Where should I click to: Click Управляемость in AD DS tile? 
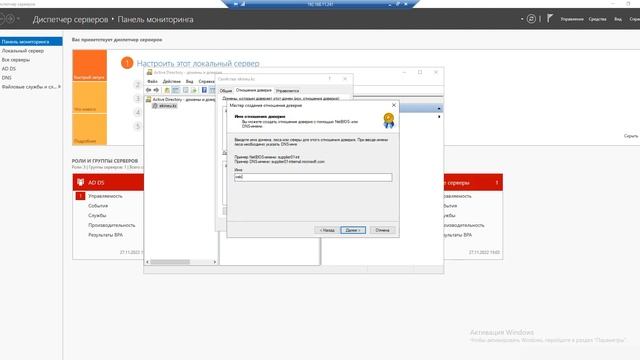[105, 196]
